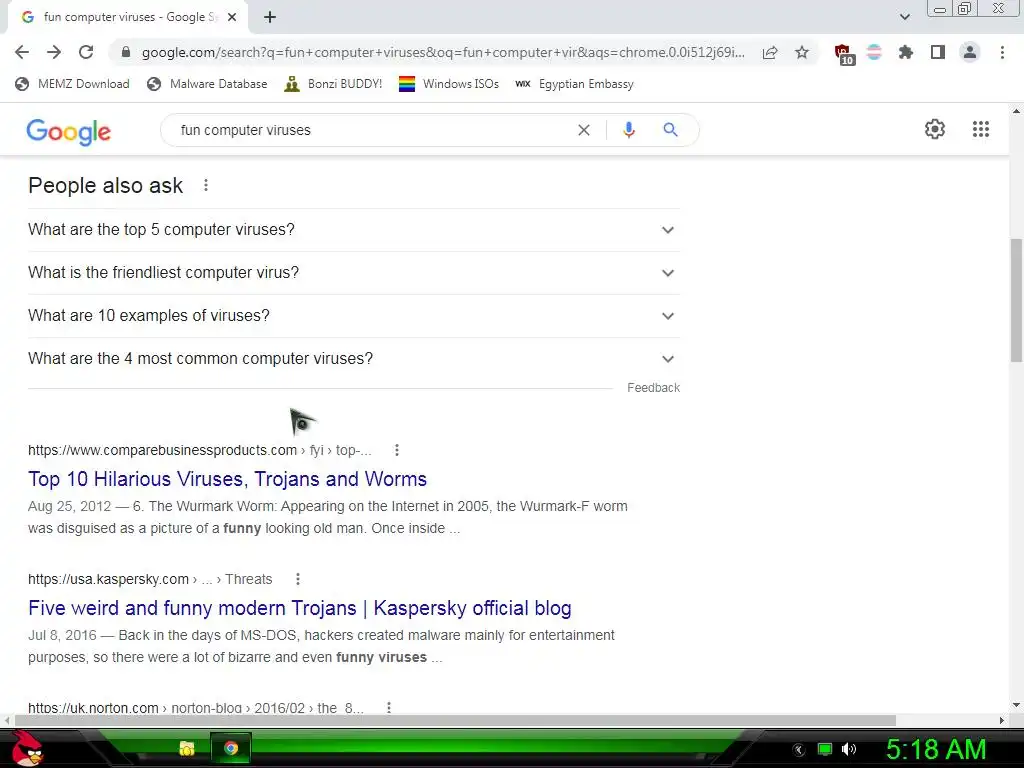Click the address bar URL

(x=443, y=52)
